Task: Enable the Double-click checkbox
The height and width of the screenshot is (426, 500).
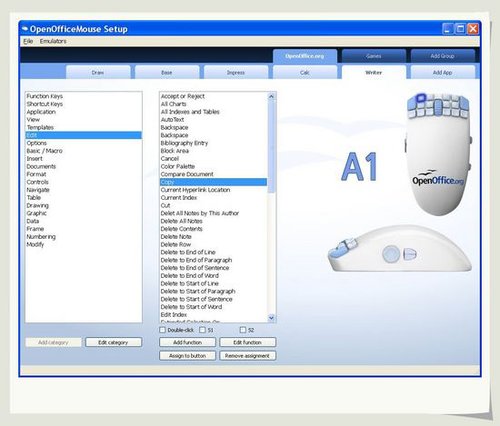Action: (x=162, y=330)
